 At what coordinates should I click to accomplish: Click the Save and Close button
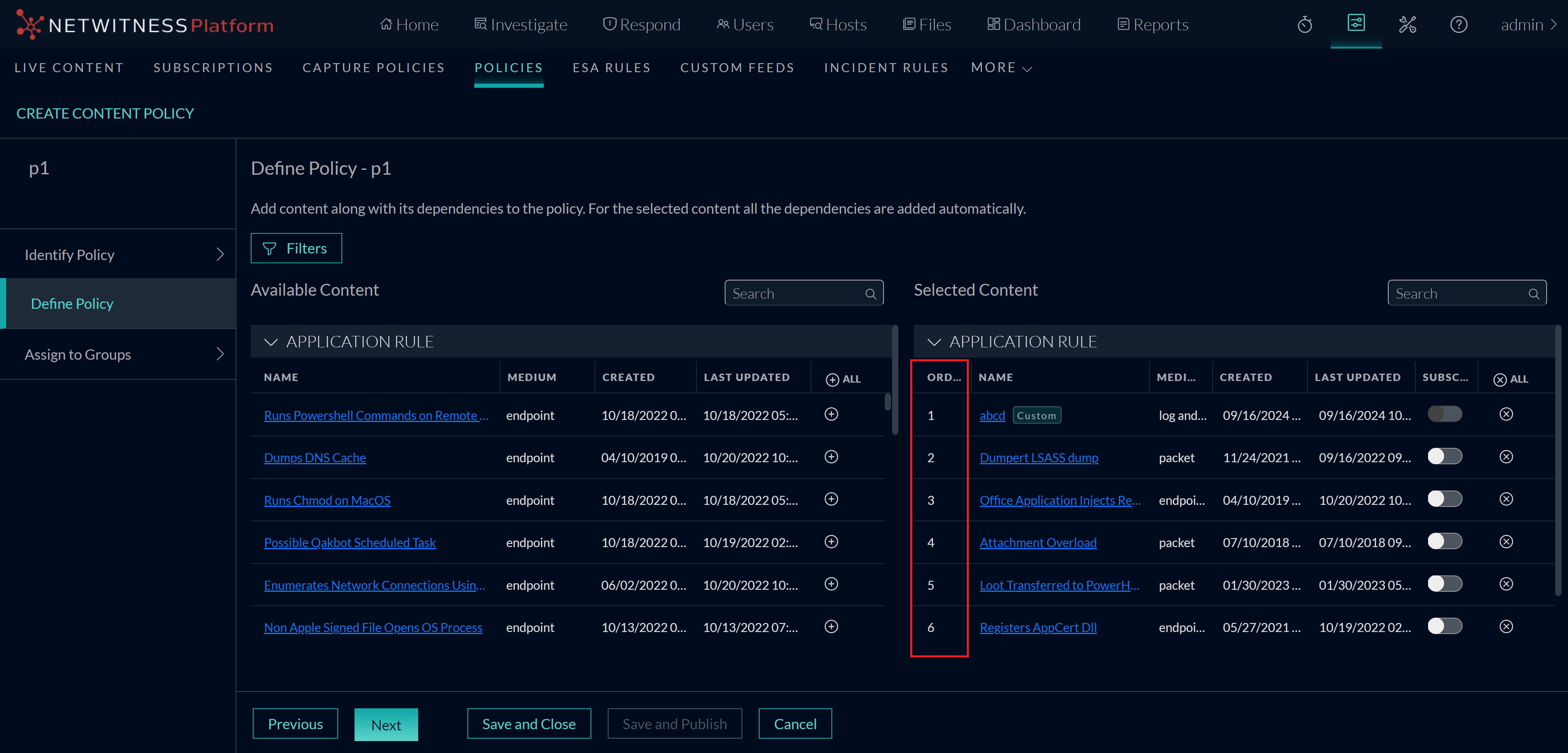[529, 724]
